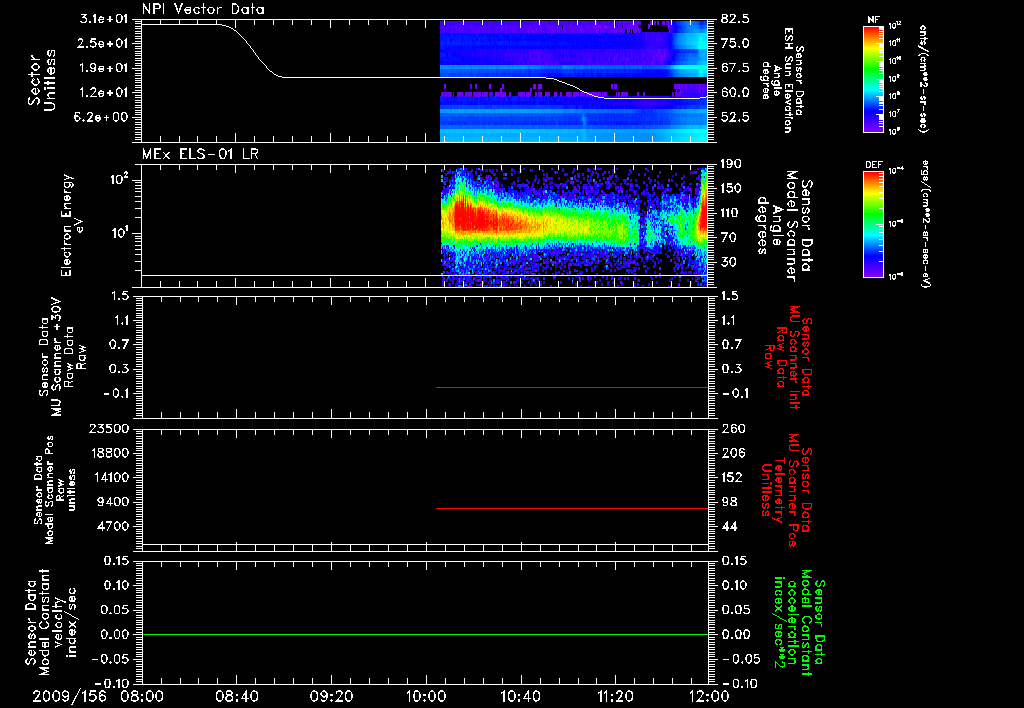
Task: Click the 3.1e+01 sector tick label
Action: pos(106,19)
